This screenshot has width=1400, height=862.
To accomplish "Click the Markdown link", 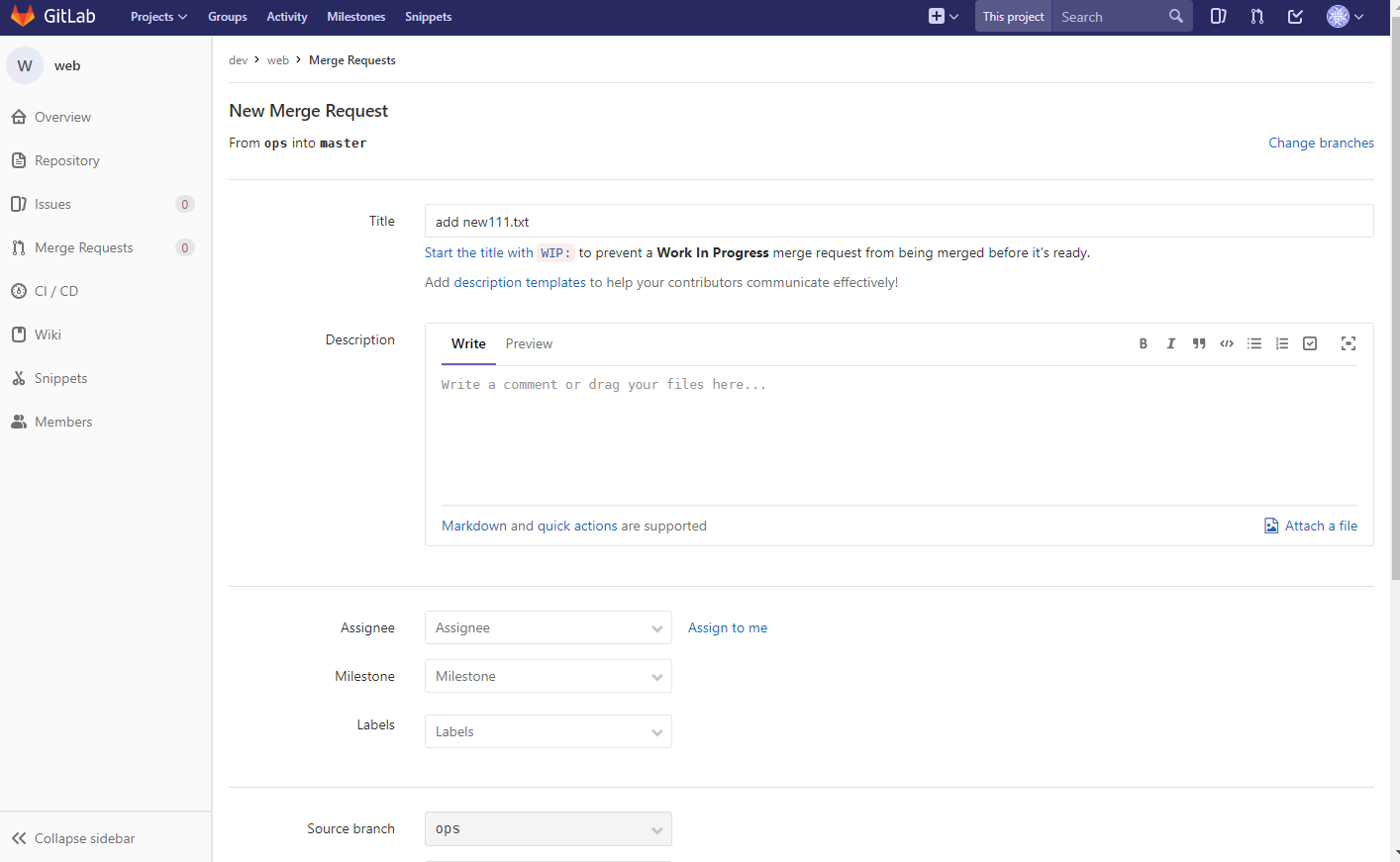I will pyautogui.click(x=474, y=526).
